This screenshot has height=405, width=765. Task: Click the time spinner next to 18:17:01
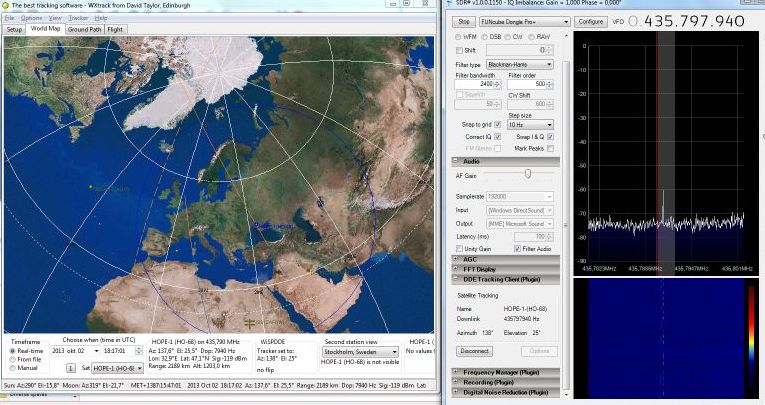pyautogui.click(x=139, y=351)
